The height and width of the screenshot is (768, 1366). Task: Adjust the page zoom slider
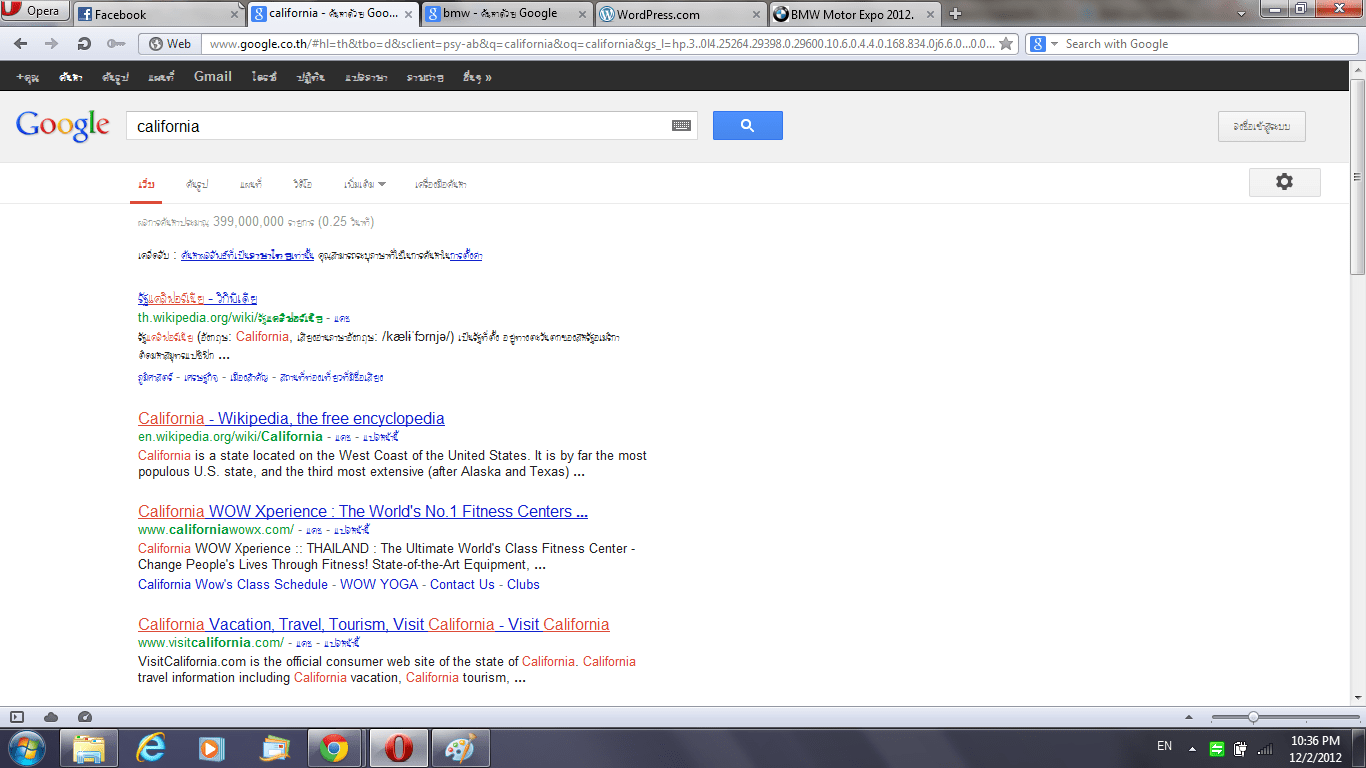coord(1253,717)
